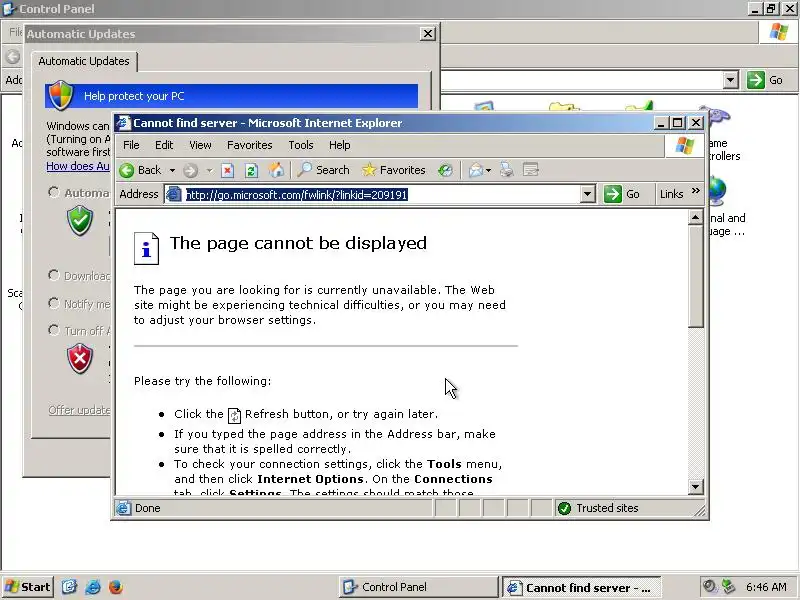
Task: Switch to Control Panel taskbar button
Action: (x=418, y=587)
